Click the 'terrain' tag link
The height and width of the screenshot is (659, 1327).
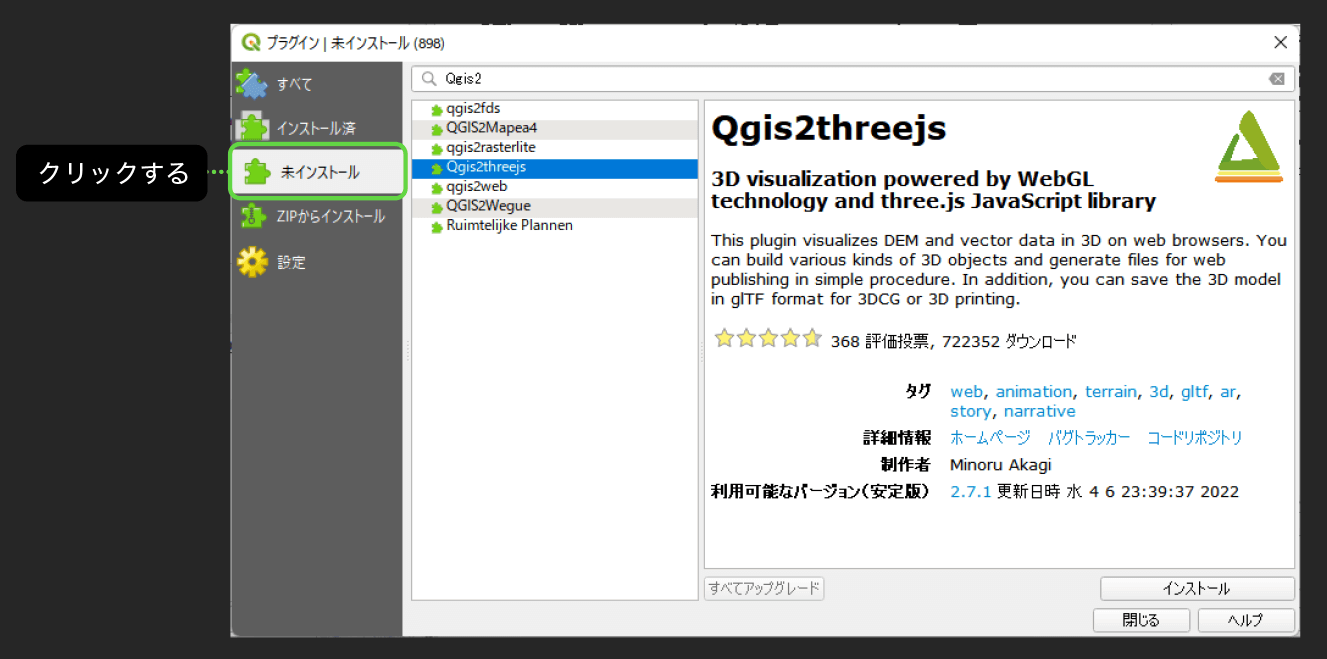click(1110, 392)
